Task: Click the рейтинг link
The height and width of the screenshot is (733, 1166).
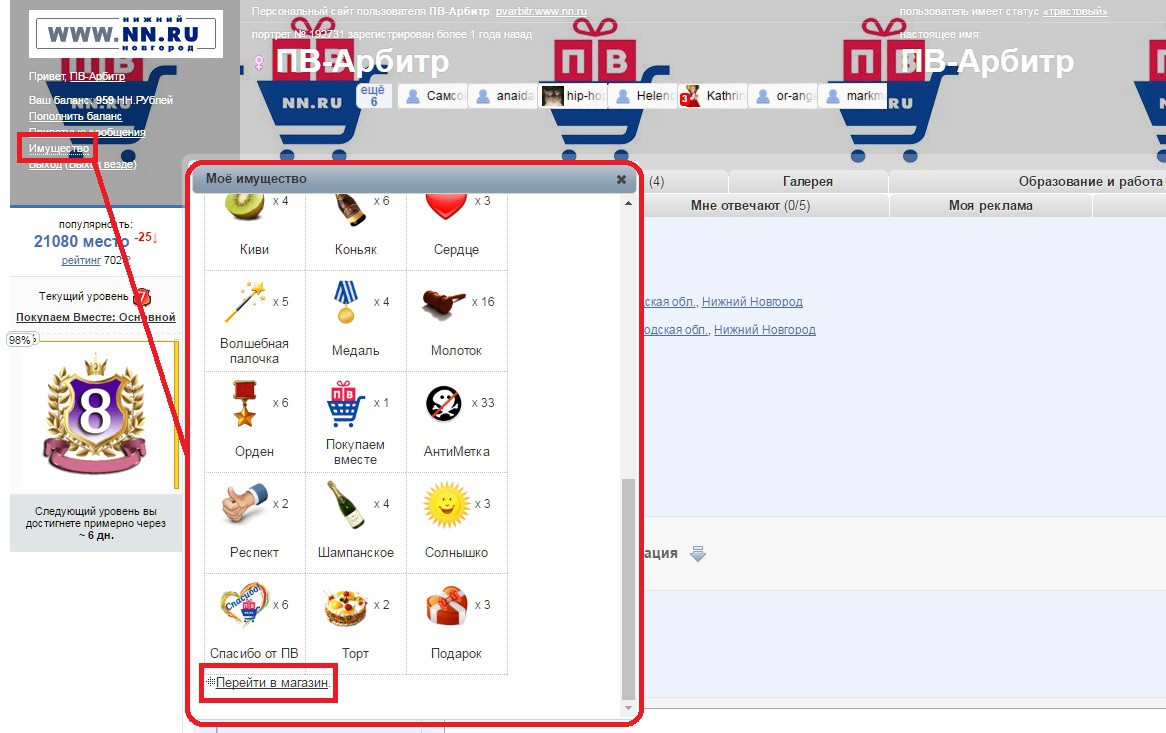Action: pyautogui.click(x=81, y=260)
